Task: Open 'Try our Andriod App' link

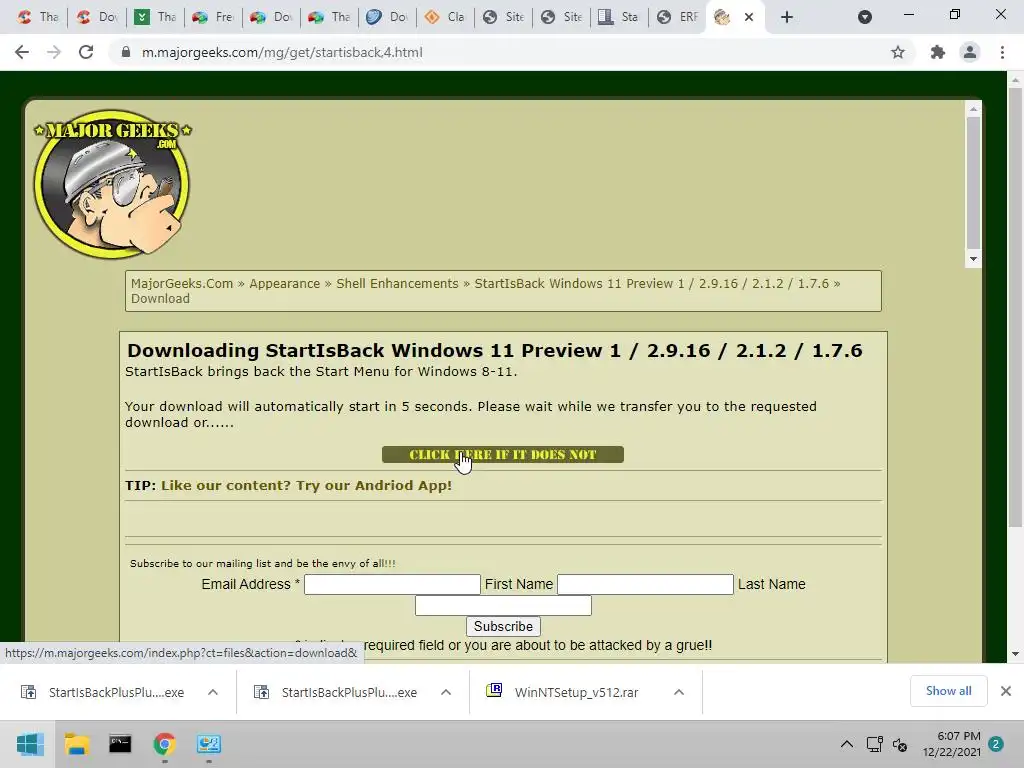Action: click(306, 485)
